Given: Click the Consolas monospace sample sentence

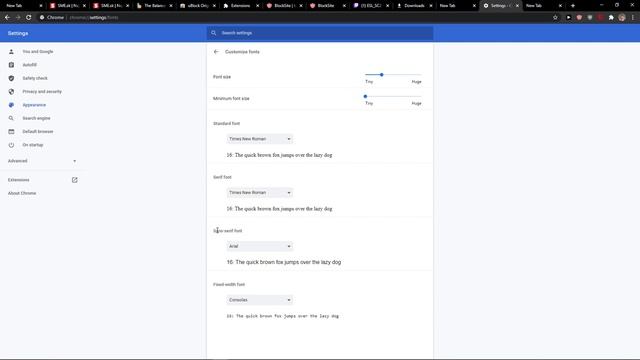Looking at the screenshot, I should click(x=282, y=316).
